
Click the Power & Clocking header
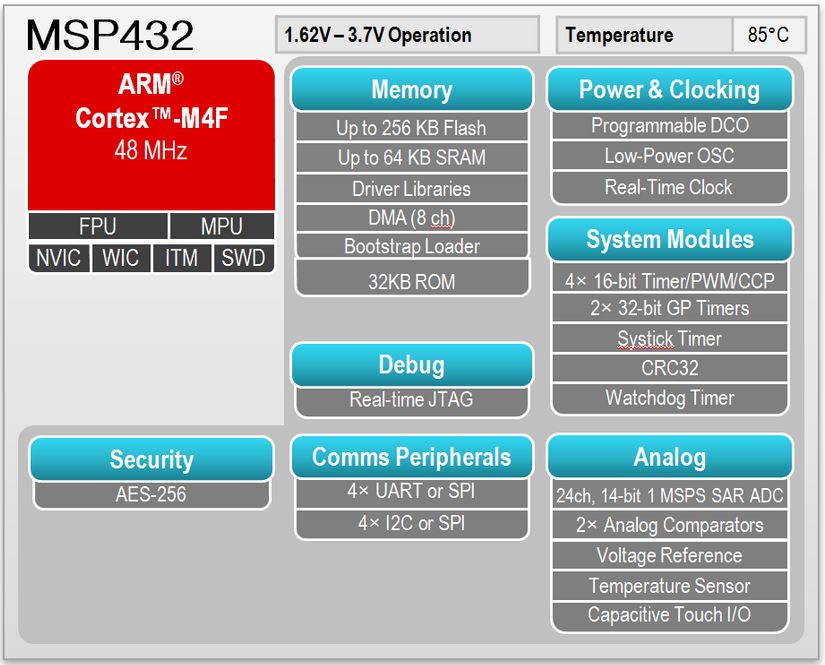click(x=670, y=89)
